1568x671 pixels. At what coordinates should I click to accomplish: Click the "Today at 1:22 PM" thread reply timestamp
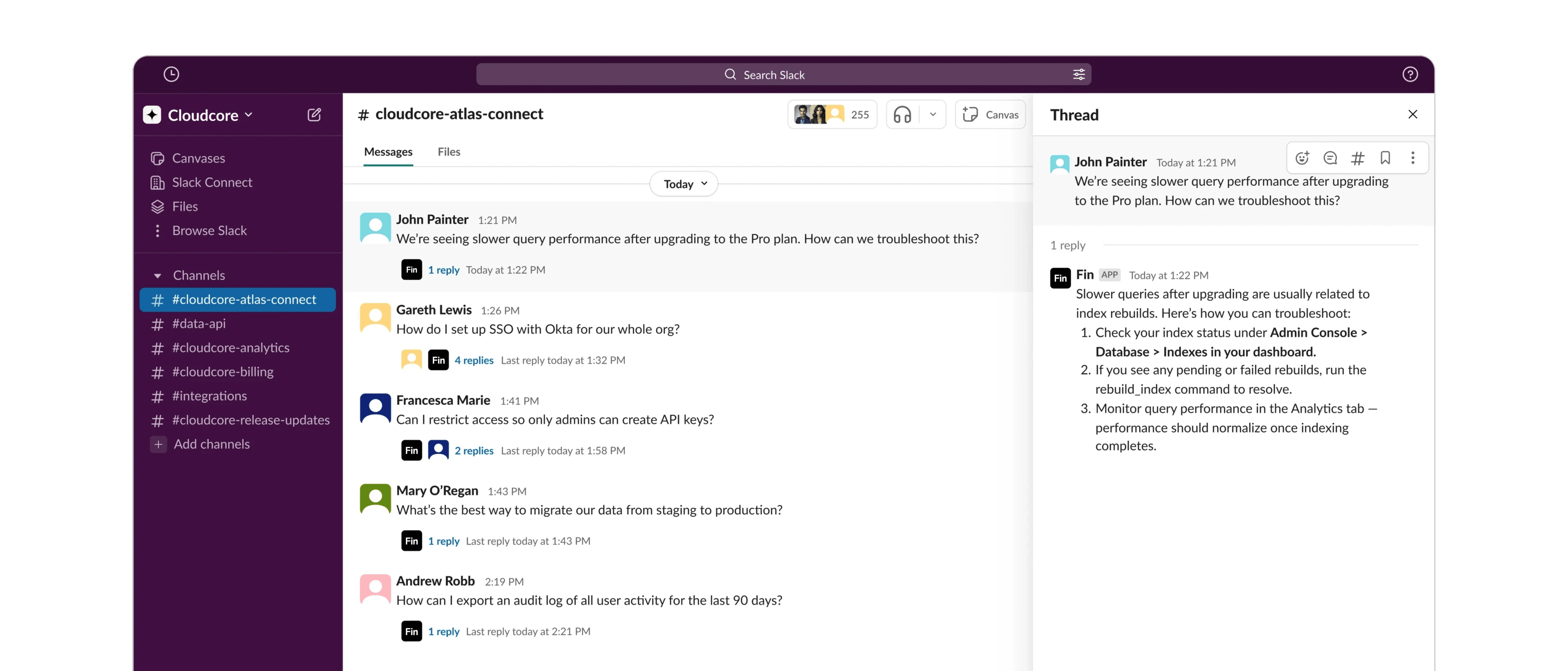1169,276
